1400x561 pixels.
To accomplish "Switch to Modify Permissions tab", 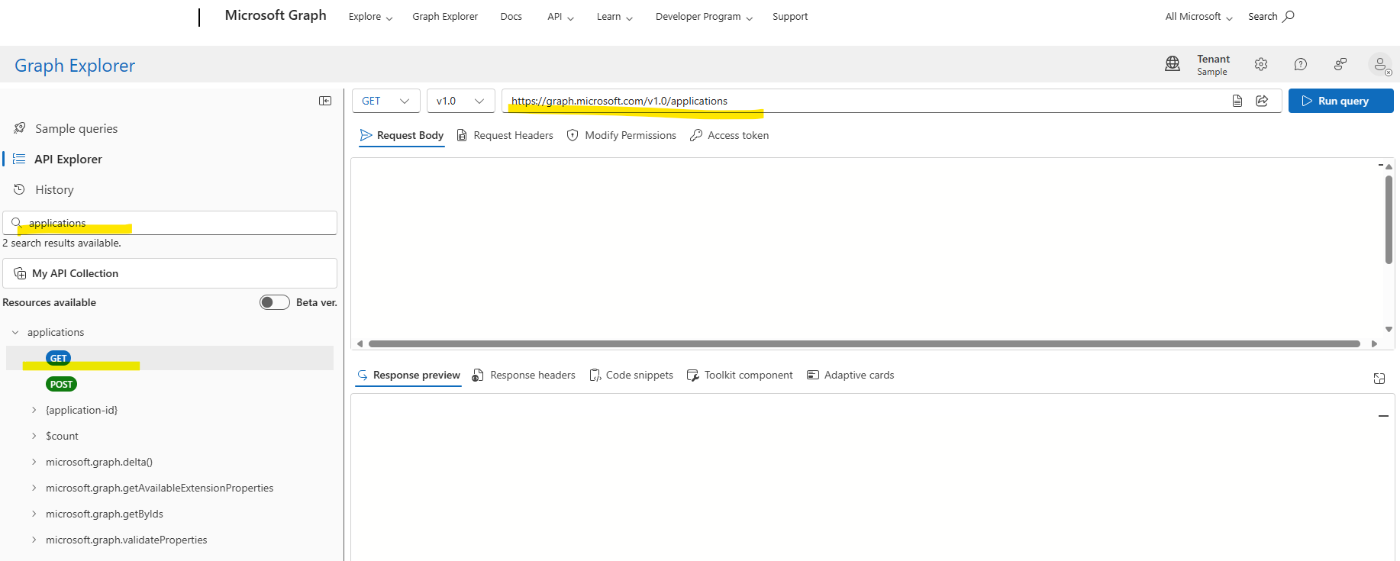I will coord(621,135).
